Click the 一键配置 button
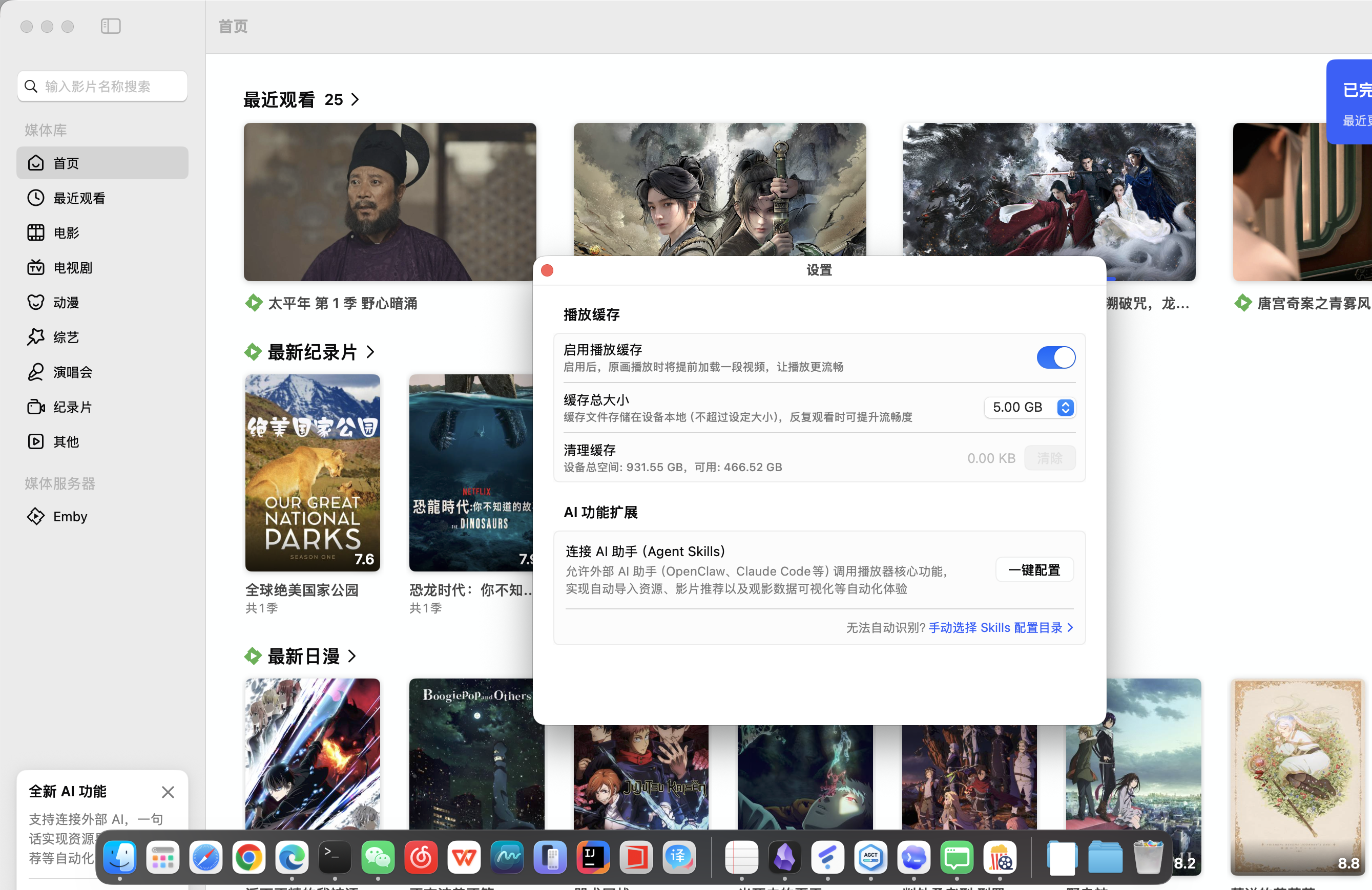Viewport: 1372px width, 890px height. [x=1034, y=570]
